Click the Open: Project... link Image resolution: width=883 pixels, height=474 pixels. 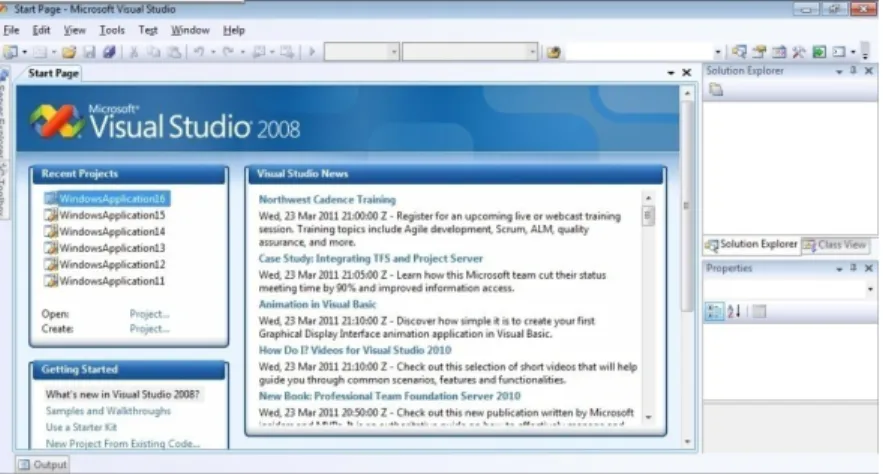click(x=149, y=314)
